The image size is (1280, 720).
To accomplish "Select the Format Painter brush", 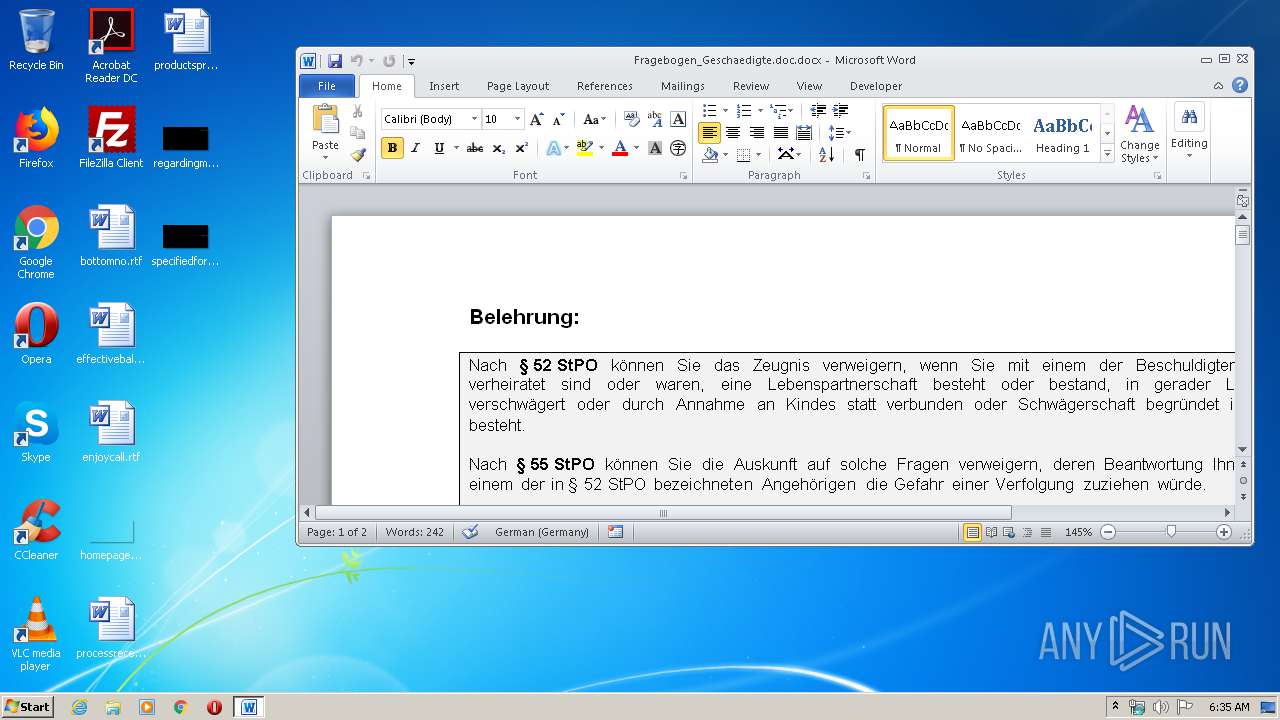I will click(358, 154).
